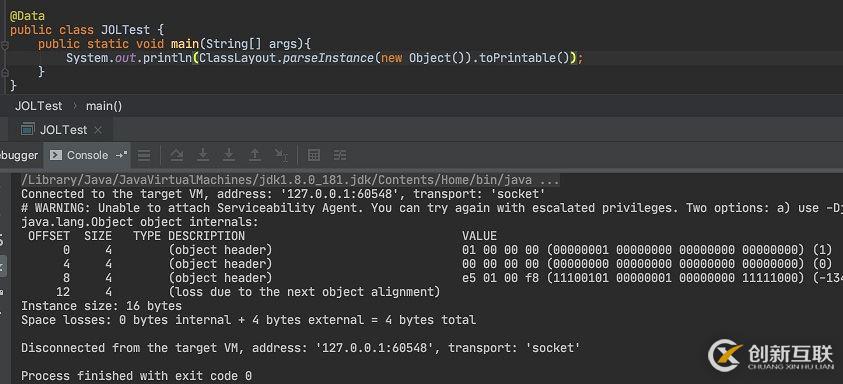Click value 'e5 01 00 f8' in console
The image size is (843, 384).
(x=501, y=278)
